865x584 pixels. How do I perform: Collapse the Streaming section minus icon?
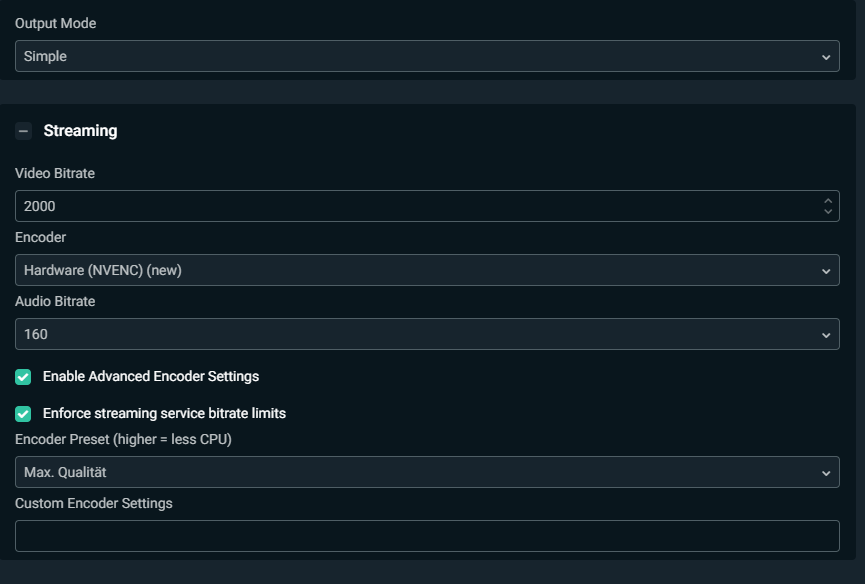click(x=24, y=131)
